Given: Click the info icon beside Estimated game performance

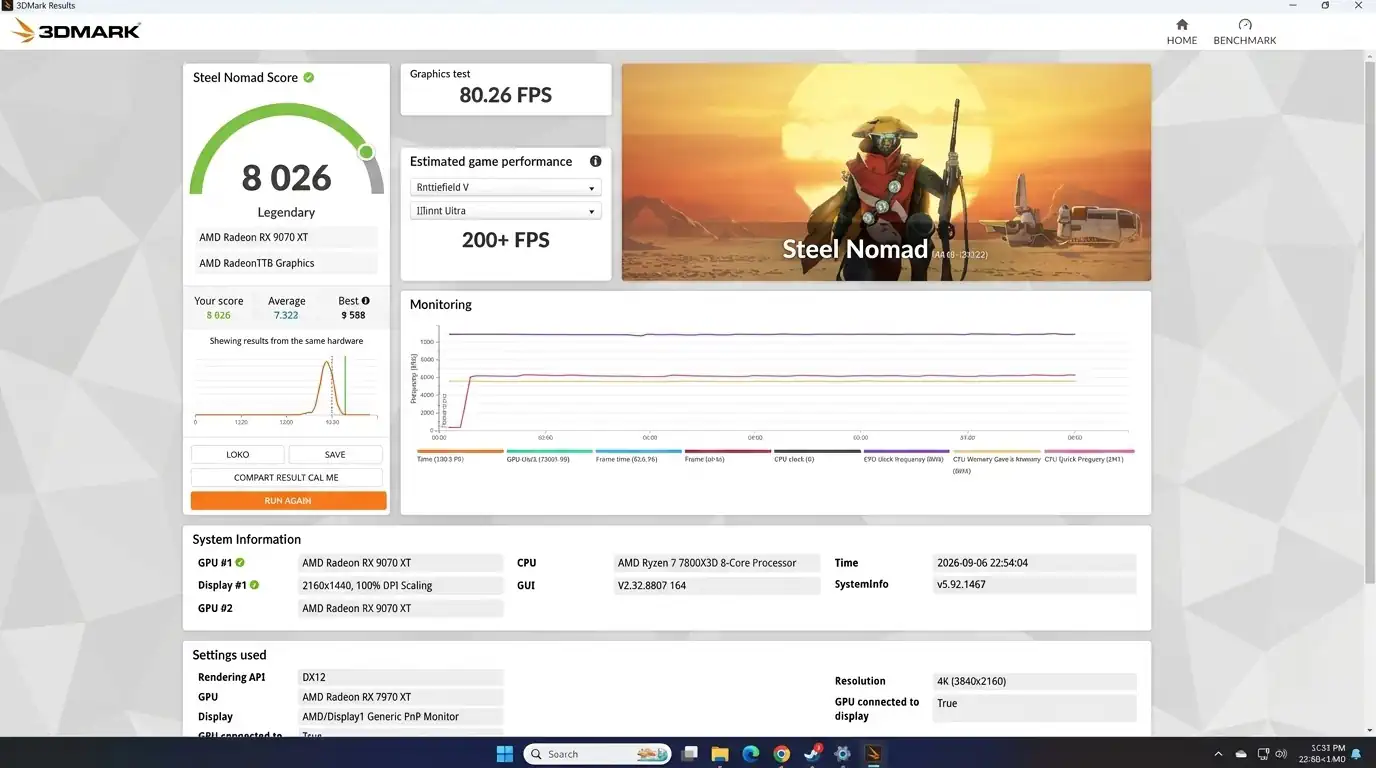Looking at the screenshot, I should [595, 161].
